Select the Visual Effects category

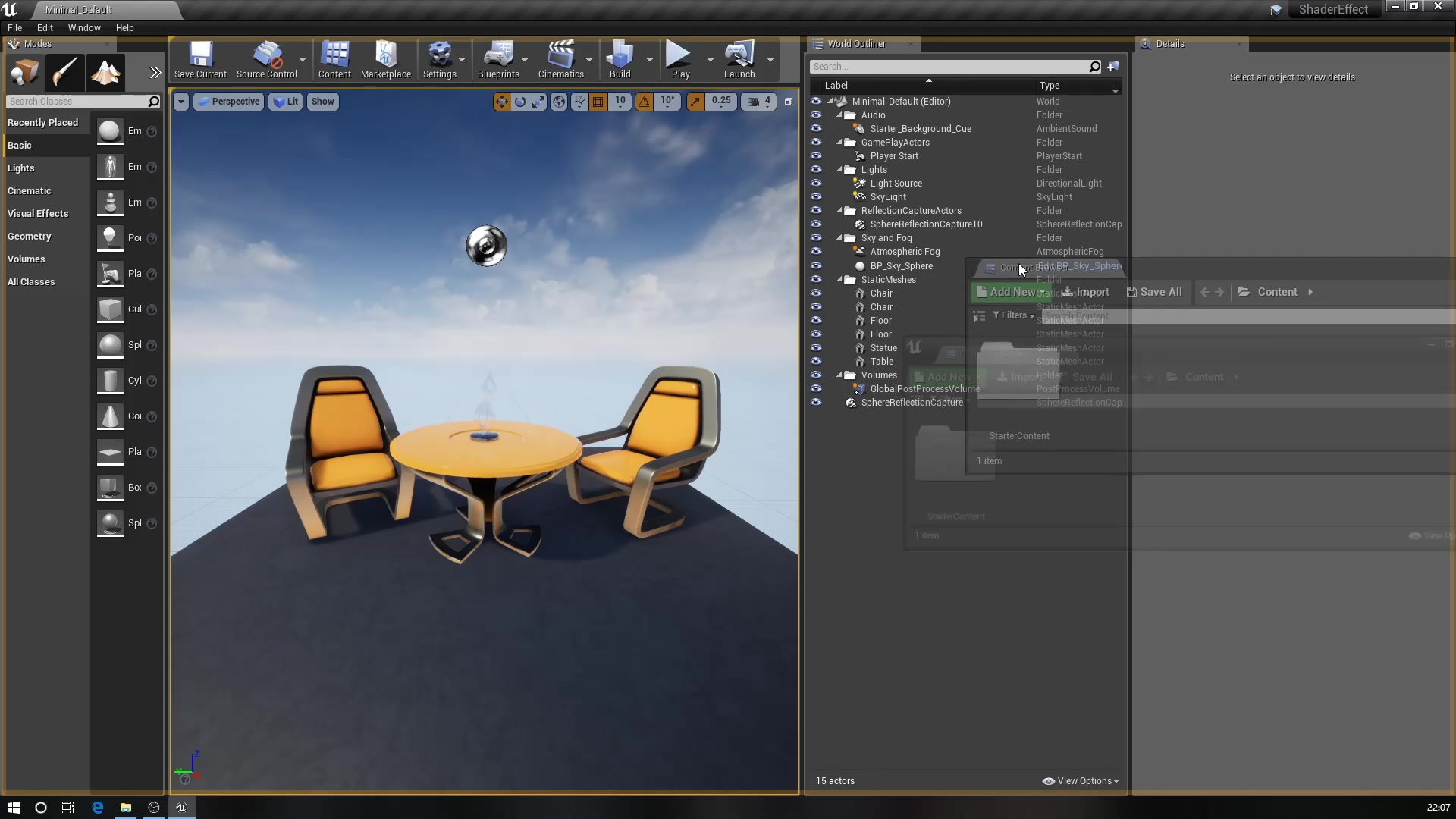[x=38, y=214]
